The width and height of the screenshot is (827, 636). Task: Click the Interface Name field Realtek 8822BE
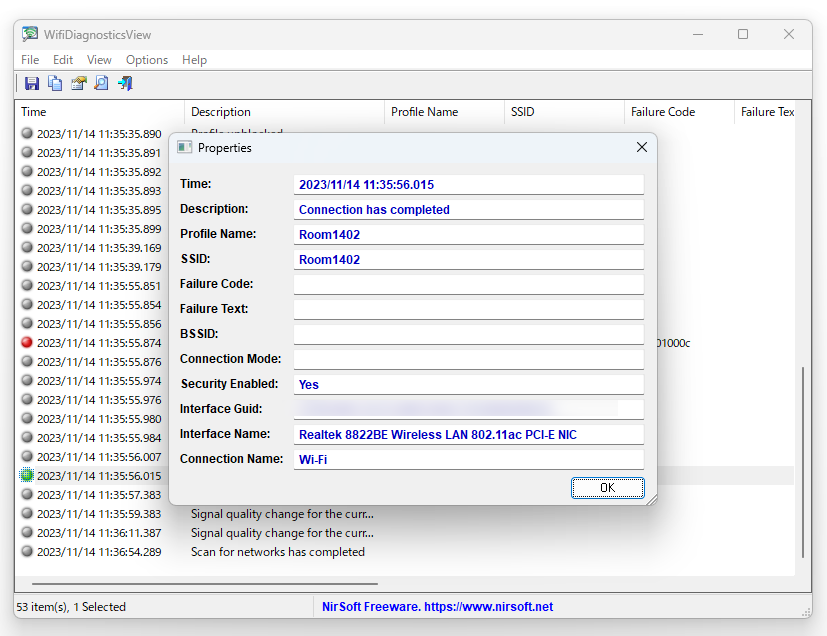[x=468, y=435]
